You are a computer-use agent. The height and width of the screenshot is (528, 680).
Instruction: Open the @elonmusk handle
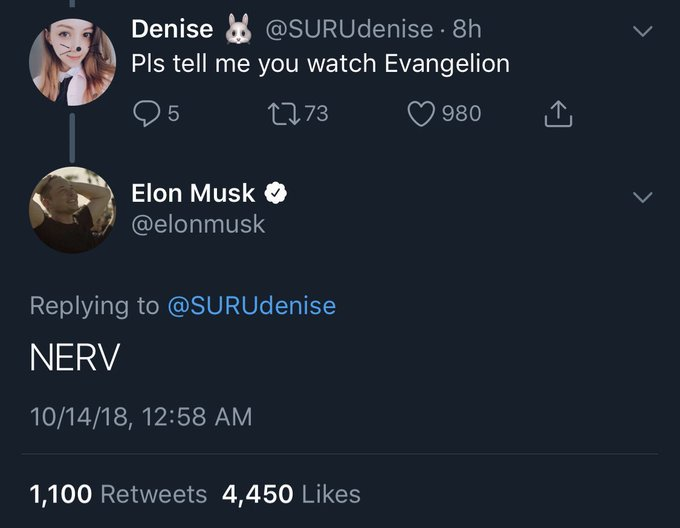click(198, 224)
